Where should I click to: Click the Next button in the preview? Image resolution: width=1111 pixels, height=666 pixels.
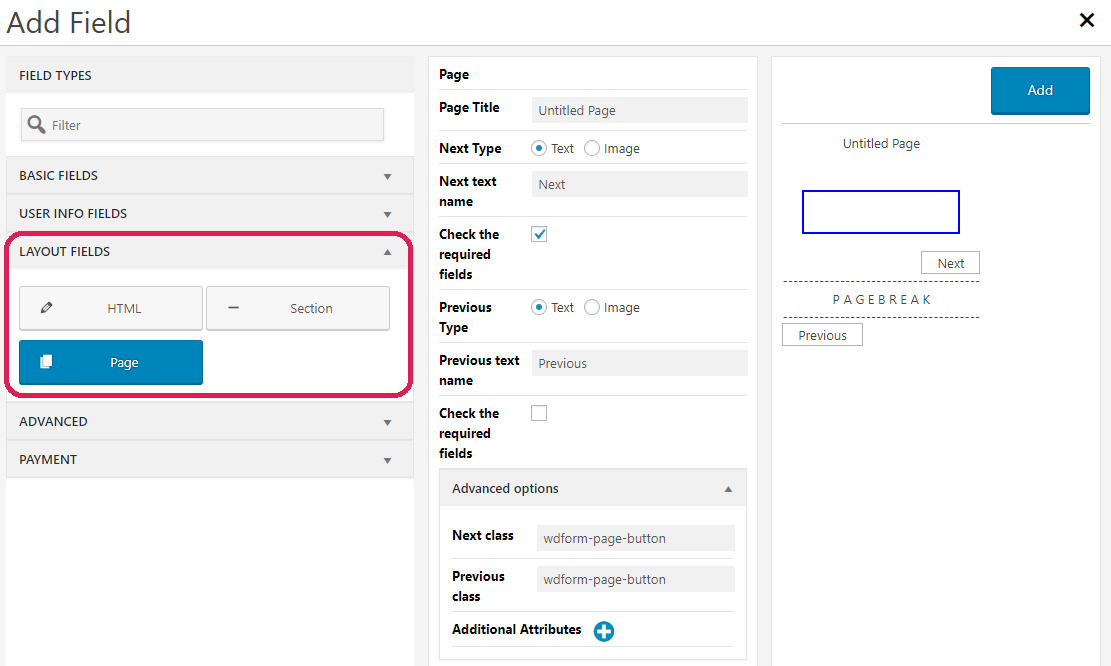coord(949,262)
